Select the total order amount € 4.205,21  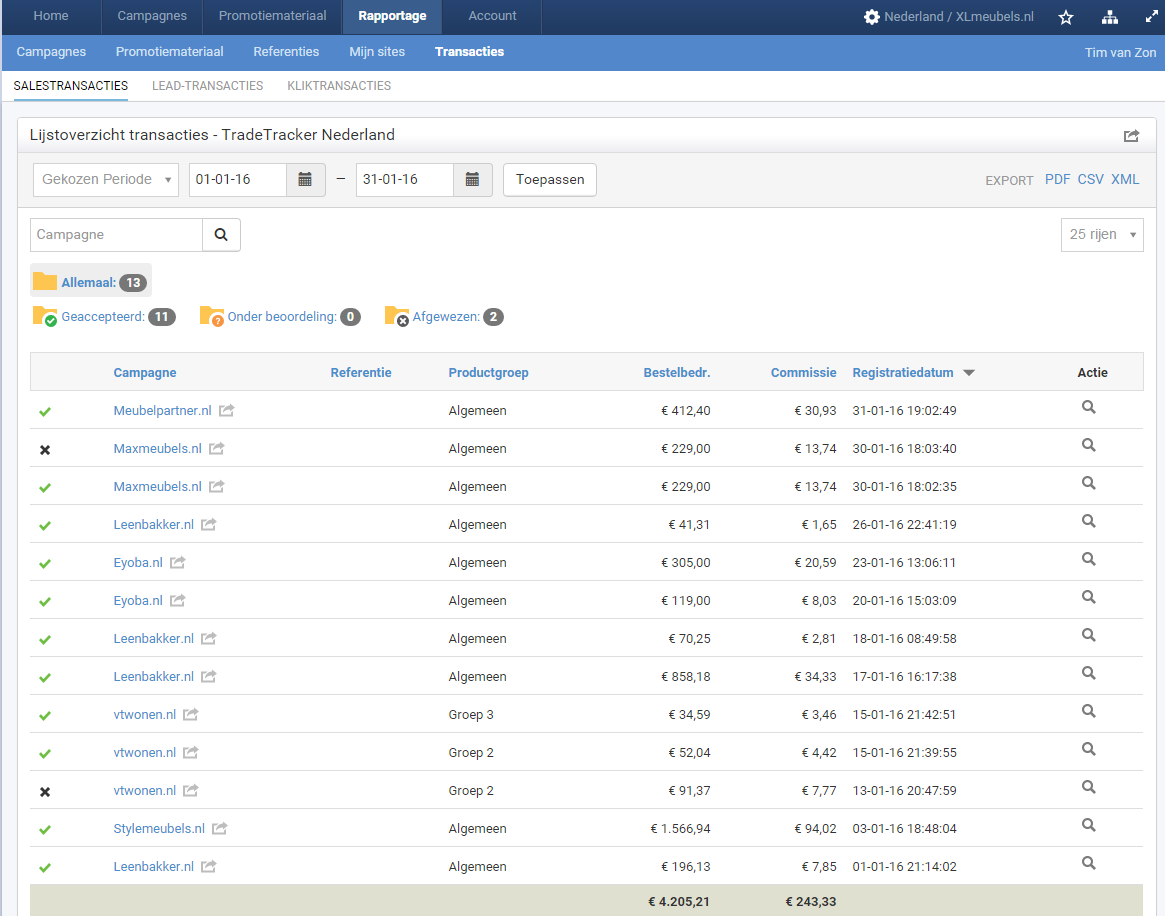coord(678,902)
